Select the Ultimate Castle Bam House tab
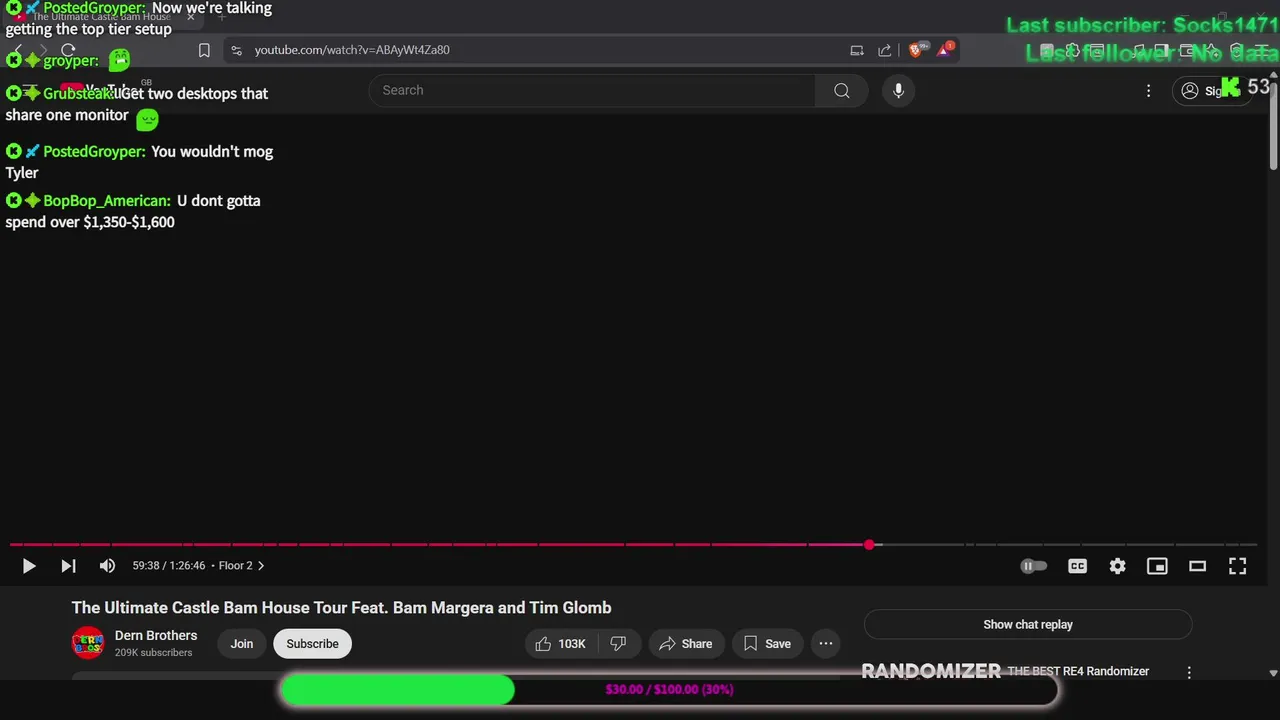 click(100, 17)
